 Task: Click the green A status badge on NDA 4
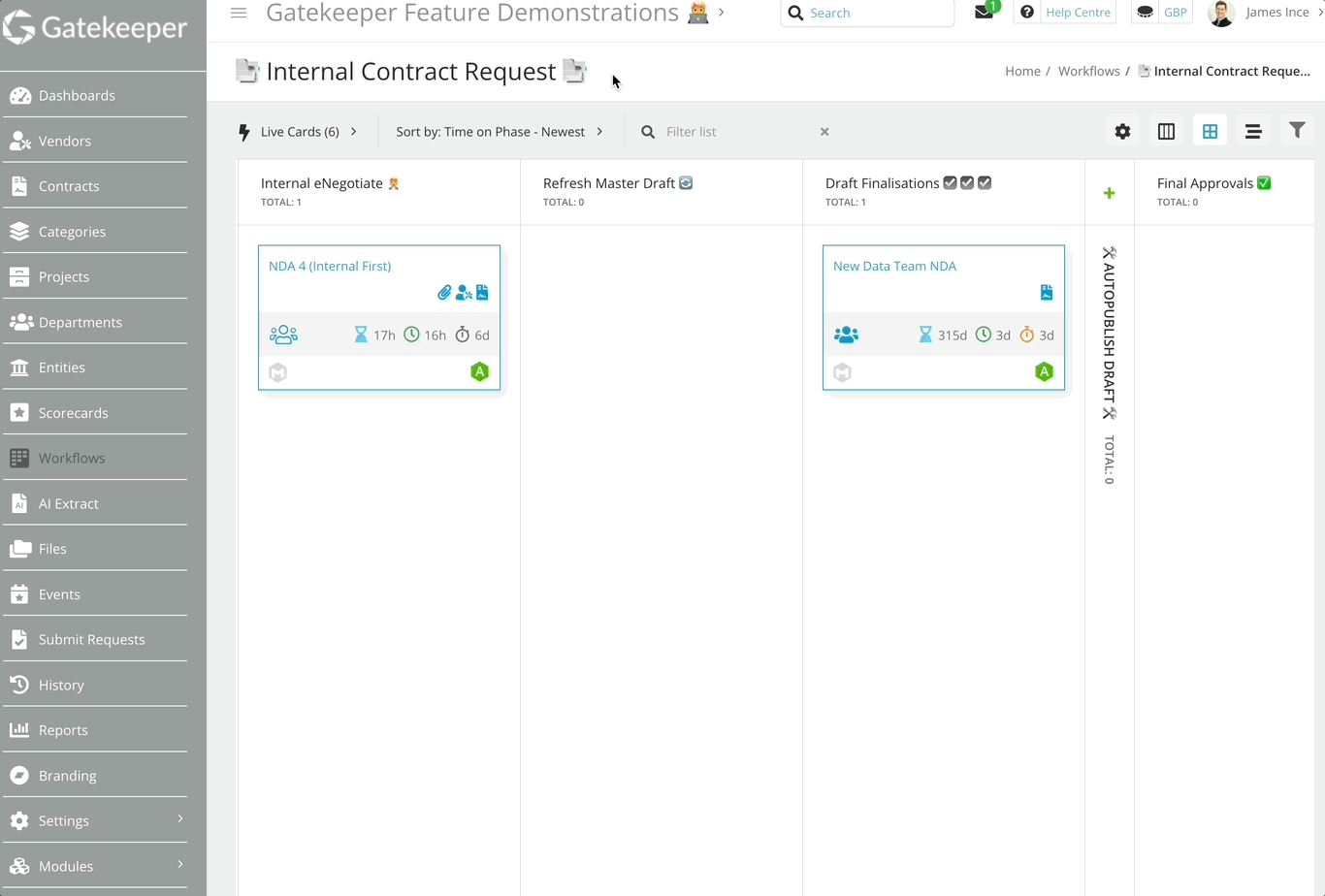point(479,371)
